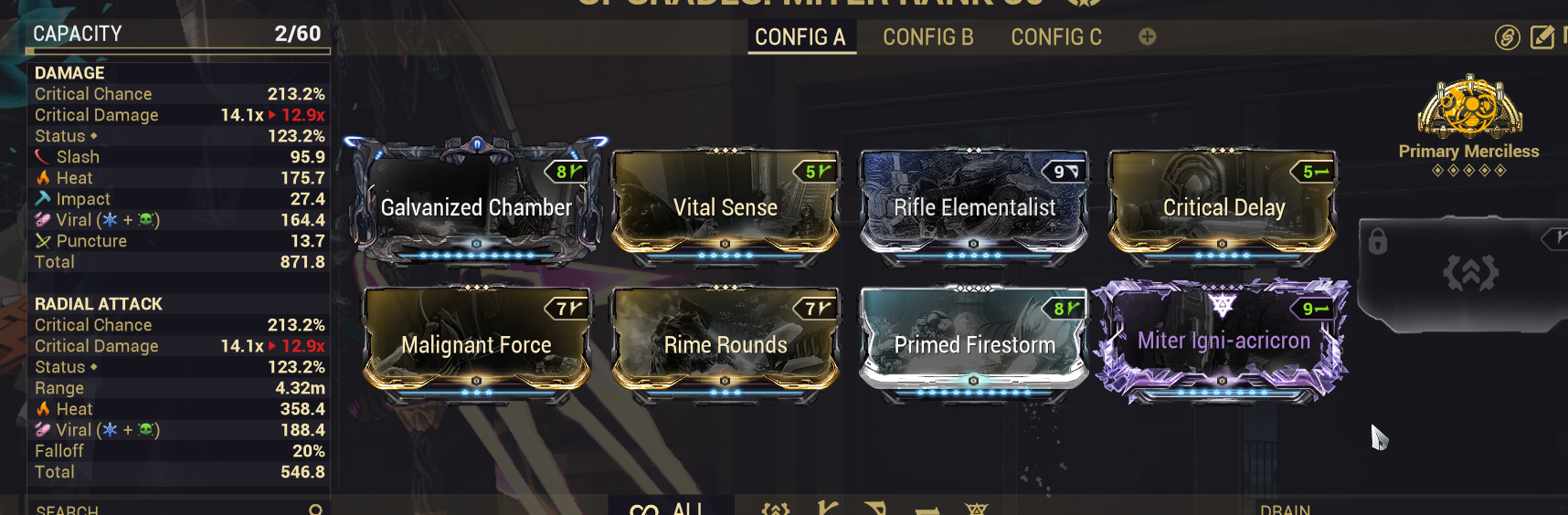Switch to the Config C tab
The width and height of the screenshot is (1568, 515).
(x=1056, y=37)
